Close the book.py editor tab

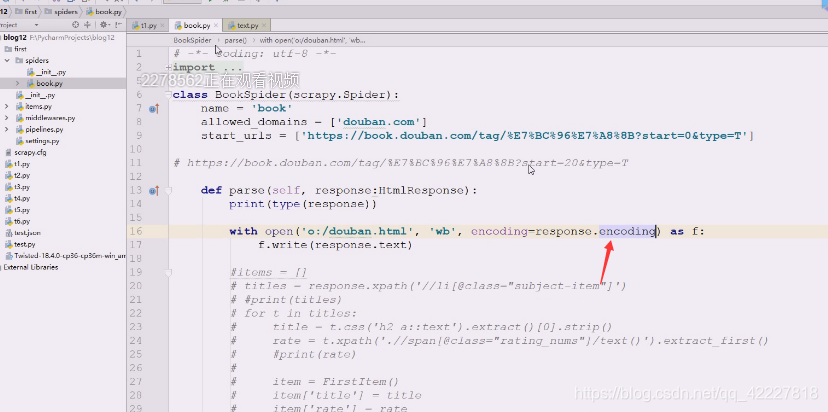[x=215, y=25]
